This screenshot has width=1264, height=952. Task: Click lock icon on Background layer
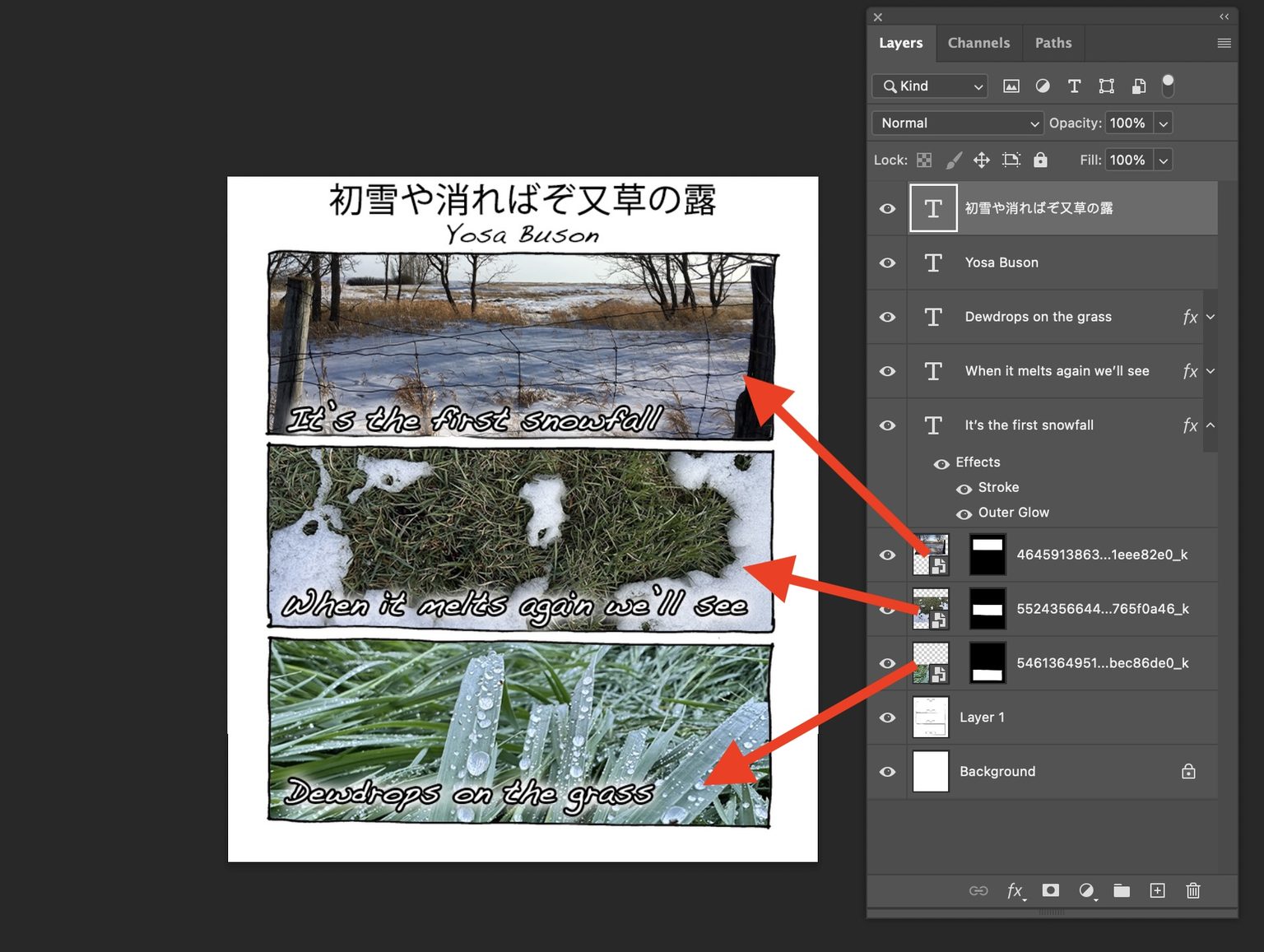click(x=1188, y=771)
